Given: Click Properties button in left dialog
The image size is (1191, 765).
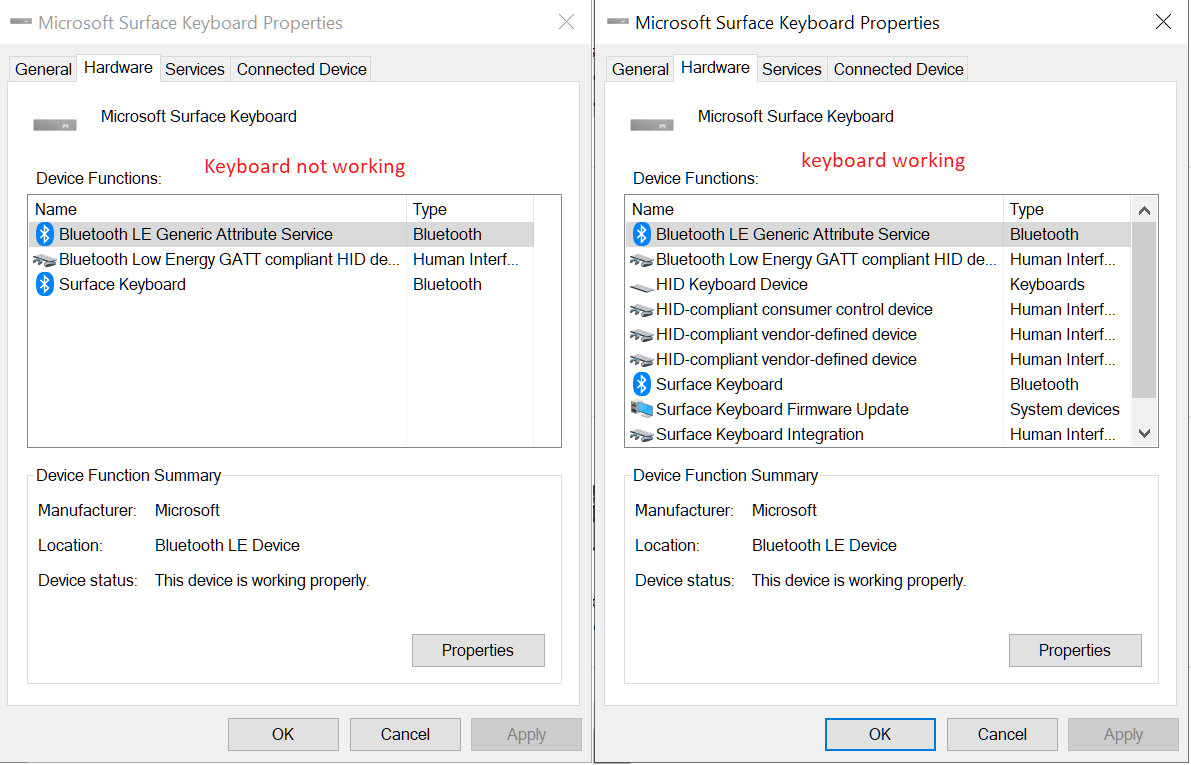Looking at the screenshot, I should pos(478,650).
